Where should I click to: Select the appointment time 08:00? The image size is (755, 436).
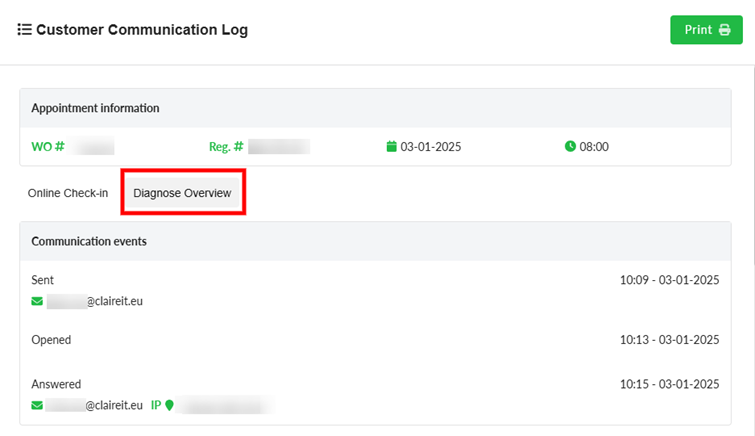pos(594,147)
